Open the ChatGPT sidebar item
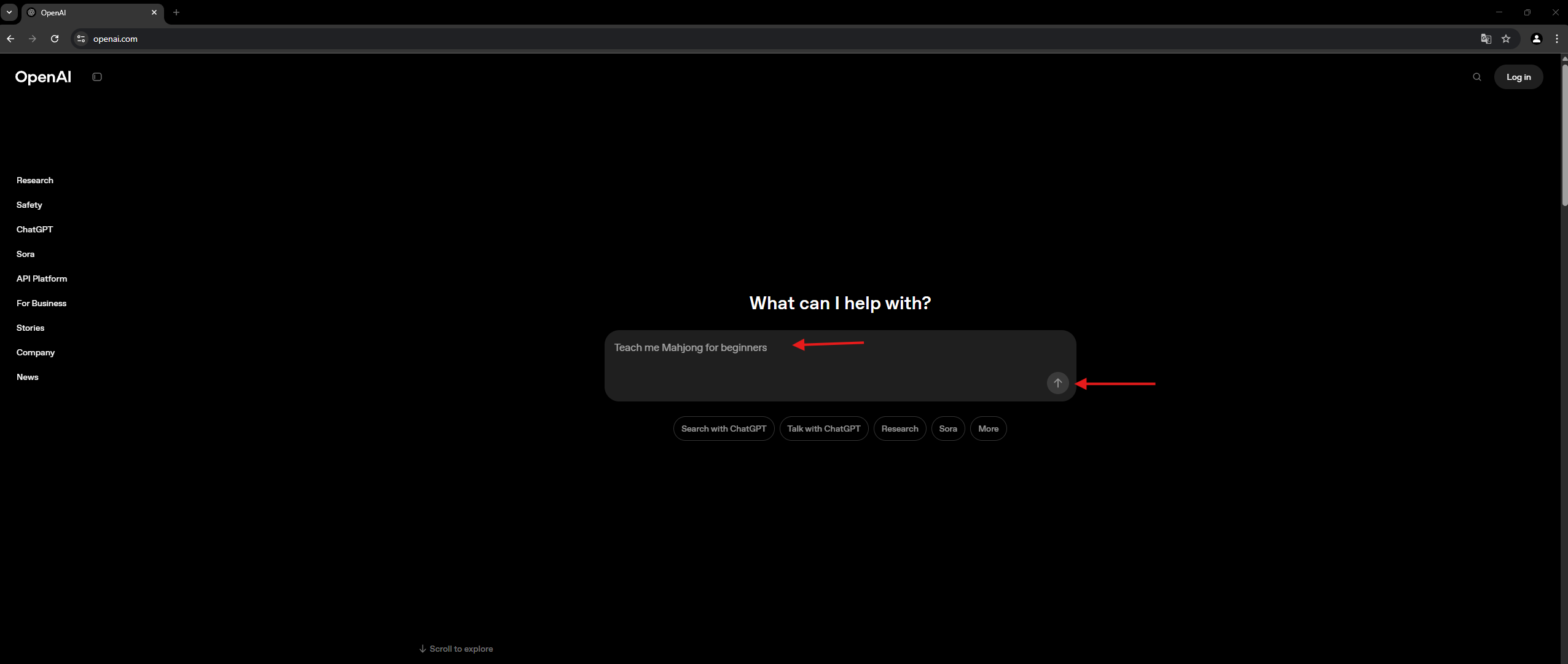 pos(35,229)
